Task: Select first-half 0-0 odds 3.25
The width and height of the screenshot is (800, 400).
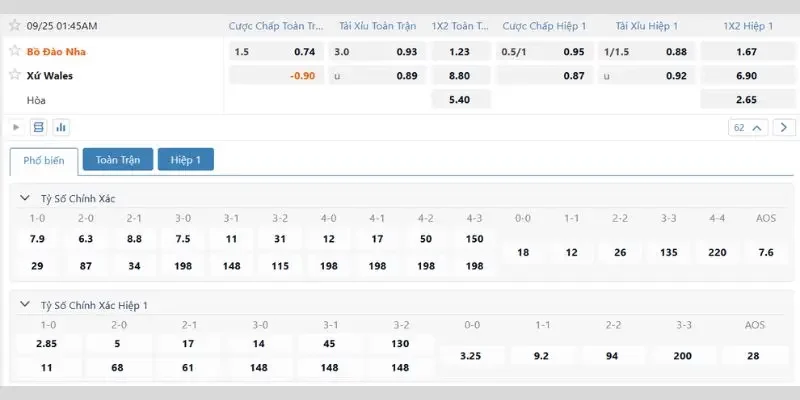Action: [471, 356]
